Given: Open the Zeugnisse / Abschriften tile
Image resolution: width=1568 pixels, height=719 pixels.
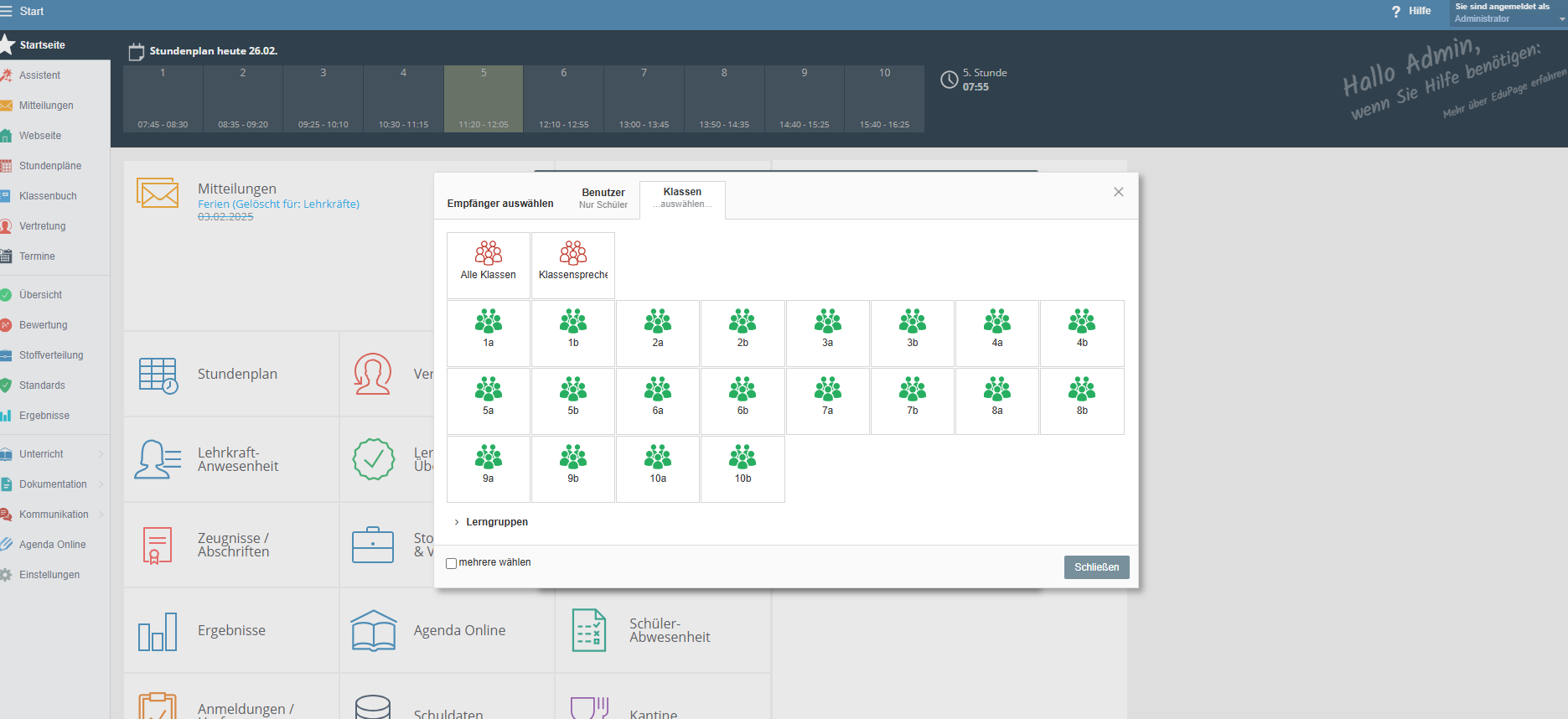Looking at the screenshot, I should pyautogui.click(x=158, y=546).
